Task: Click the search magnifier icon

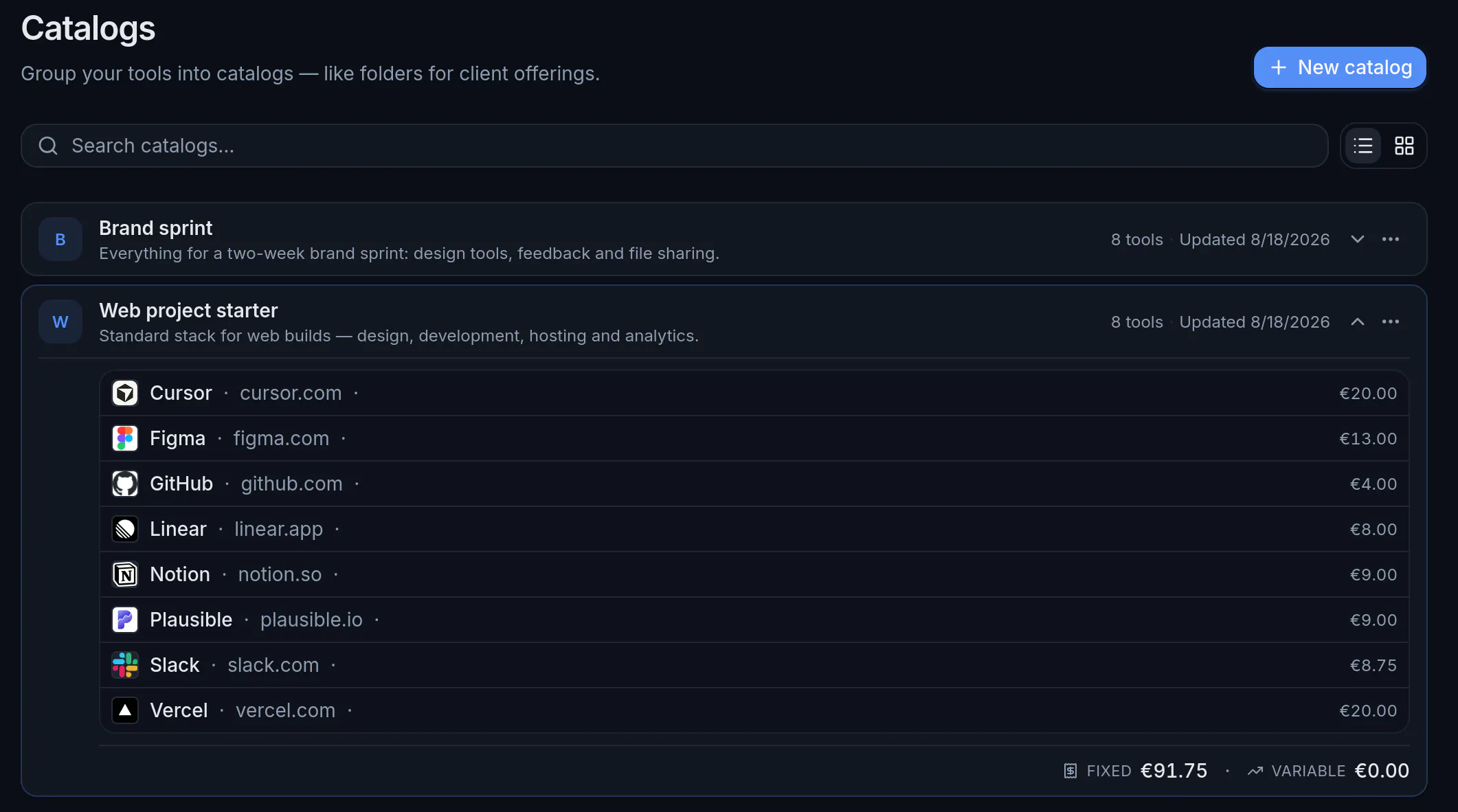Action: click(48, 146)
